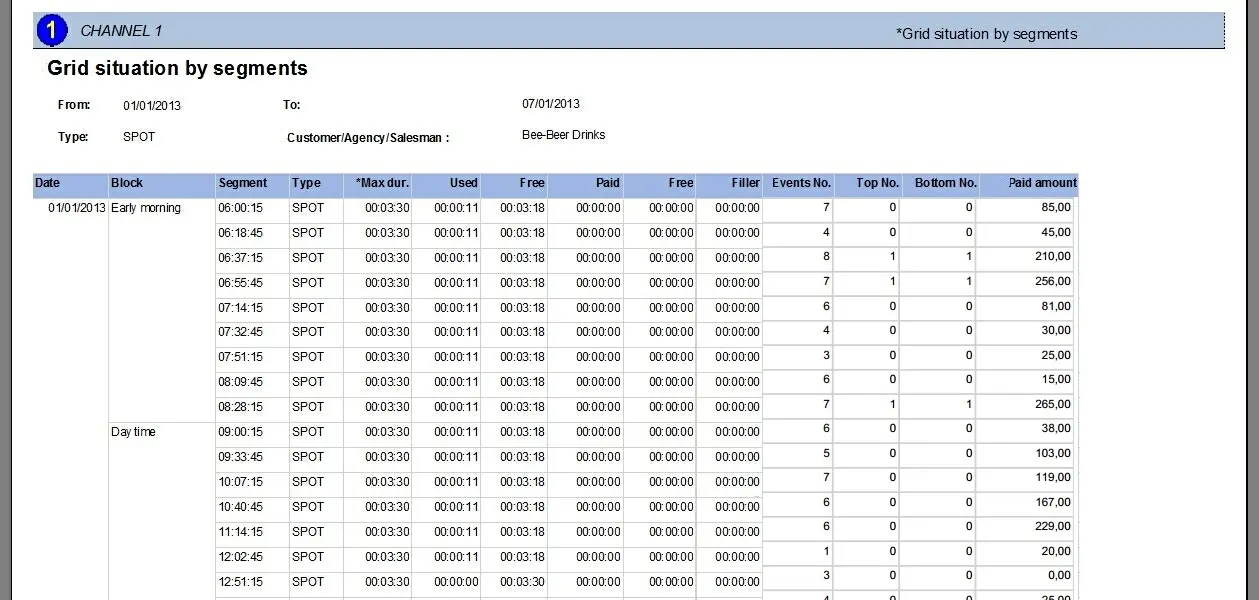Click the Segment column header

[x=243, y=183]
